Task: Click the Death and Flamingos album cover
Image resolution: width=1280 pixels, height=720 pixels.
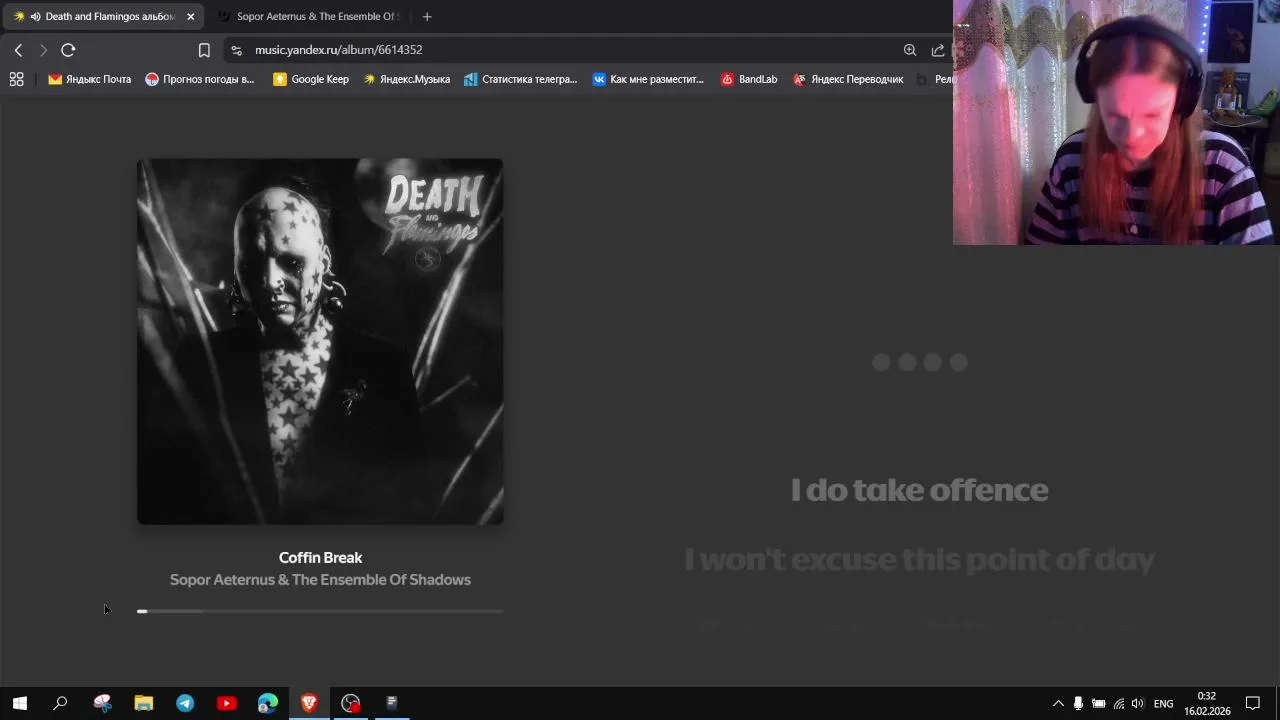Action: point(320,341)
